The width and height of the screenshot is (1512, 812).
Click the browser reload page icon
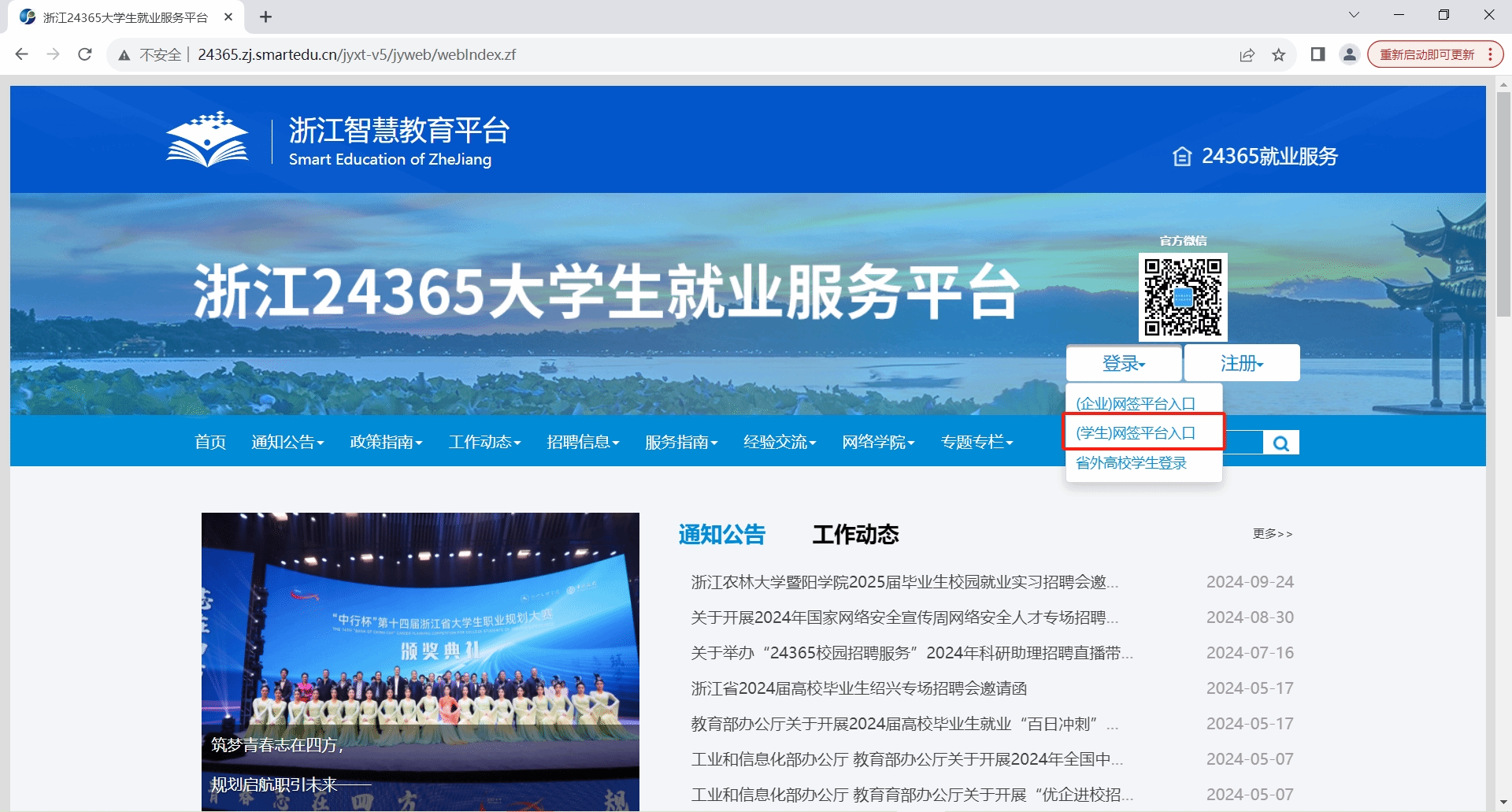[x=85, y=54]
